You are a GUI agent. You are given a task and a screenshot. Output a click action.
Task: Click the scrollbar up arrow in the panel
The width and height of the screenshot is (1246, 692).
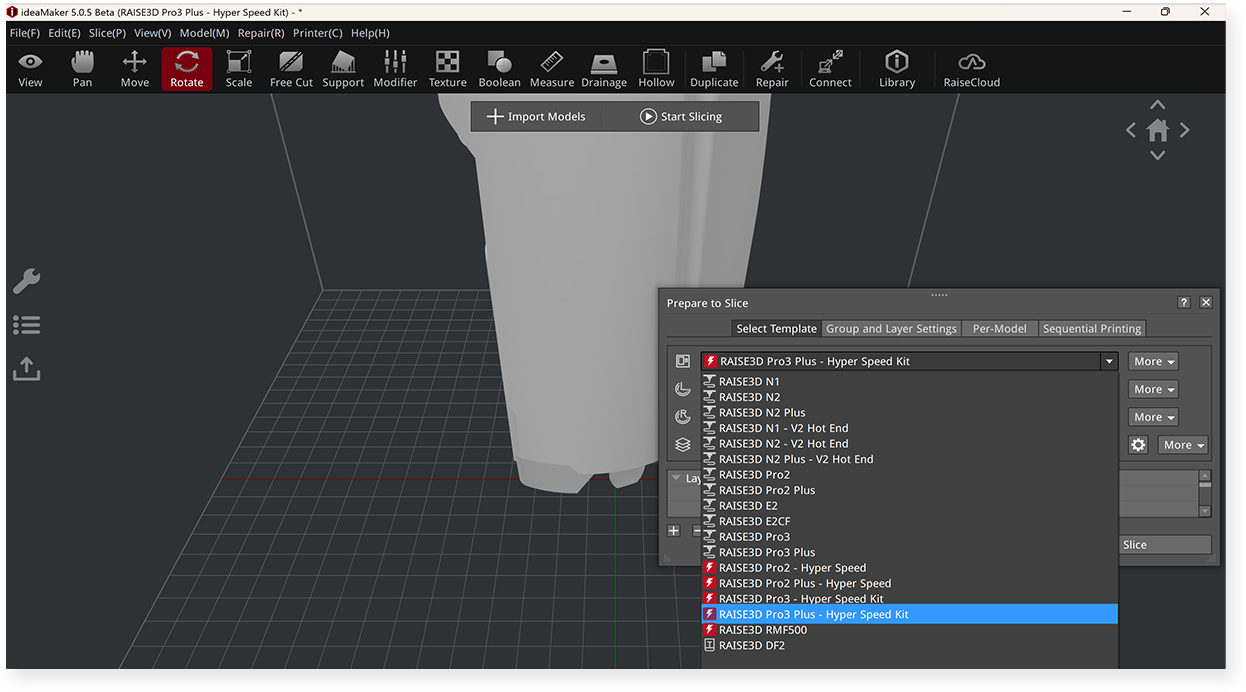pos(1205,475)
